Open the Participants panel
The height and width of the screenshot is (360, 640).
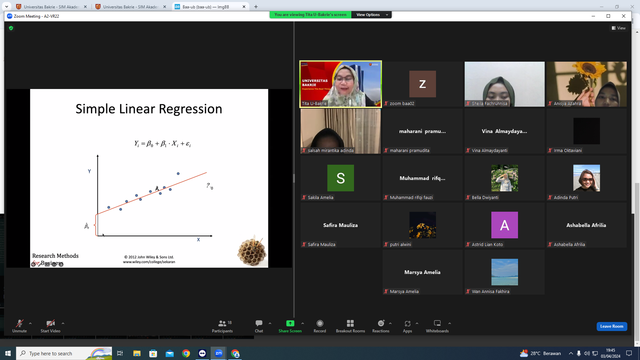[x=222, y=326]
